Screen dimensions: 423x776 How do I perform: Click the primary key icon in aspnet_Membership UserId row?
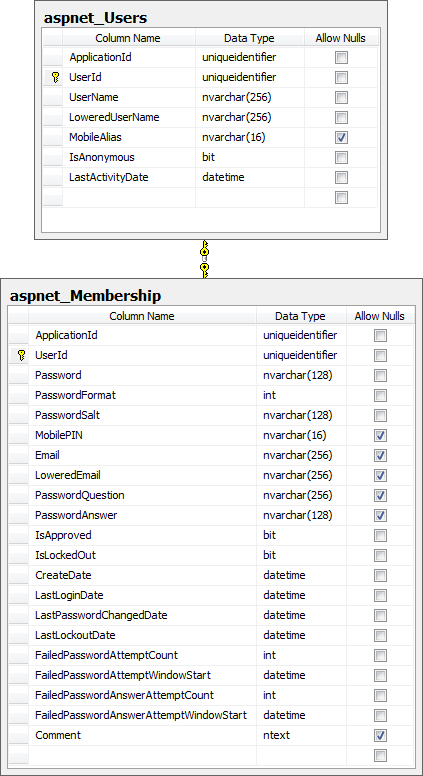pos(21,355)
